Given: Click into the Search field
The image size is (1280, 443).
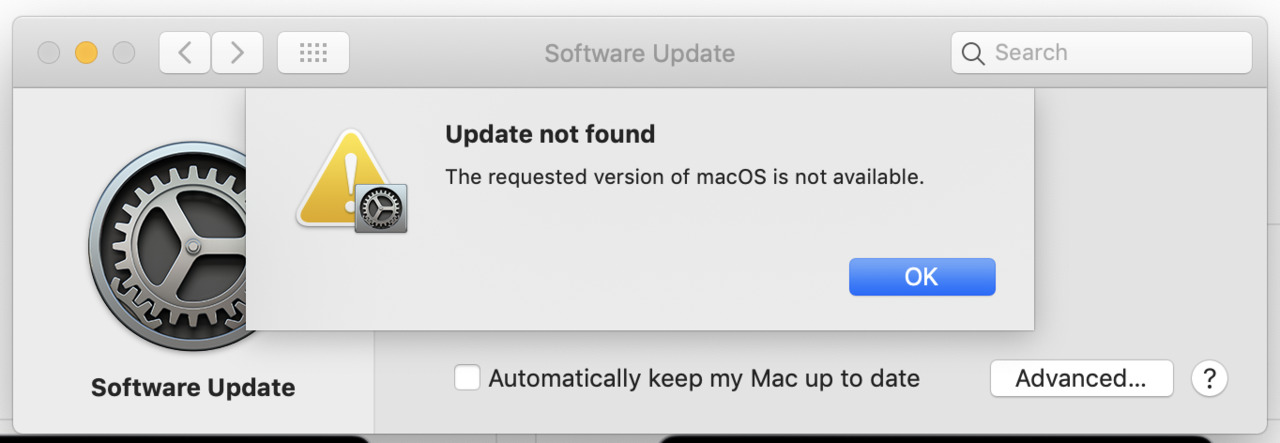Looking at the screenshot, I should click(1101, 53).
